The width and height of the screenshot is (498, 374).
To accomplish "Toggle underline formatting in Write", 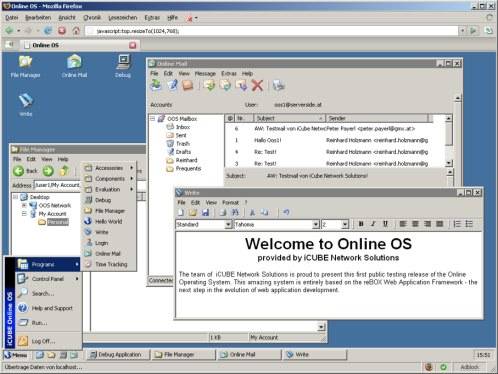I will click(x=385, y=224).
